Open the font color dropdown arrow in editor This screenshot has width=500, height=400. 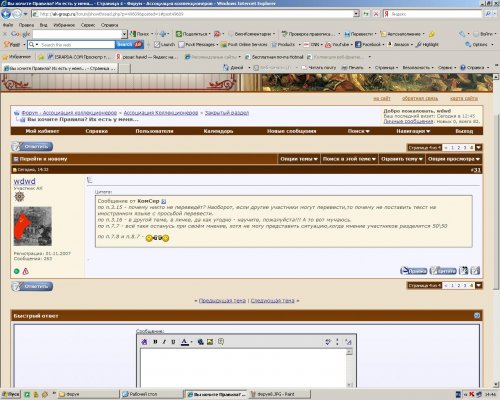coord(191,342)
